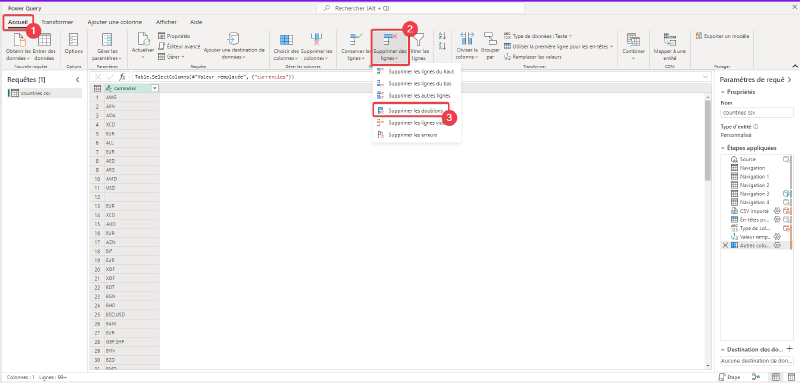Expand the formula bar chevron
The height and width of the screenshot is (383, 800).
(706, 77)
